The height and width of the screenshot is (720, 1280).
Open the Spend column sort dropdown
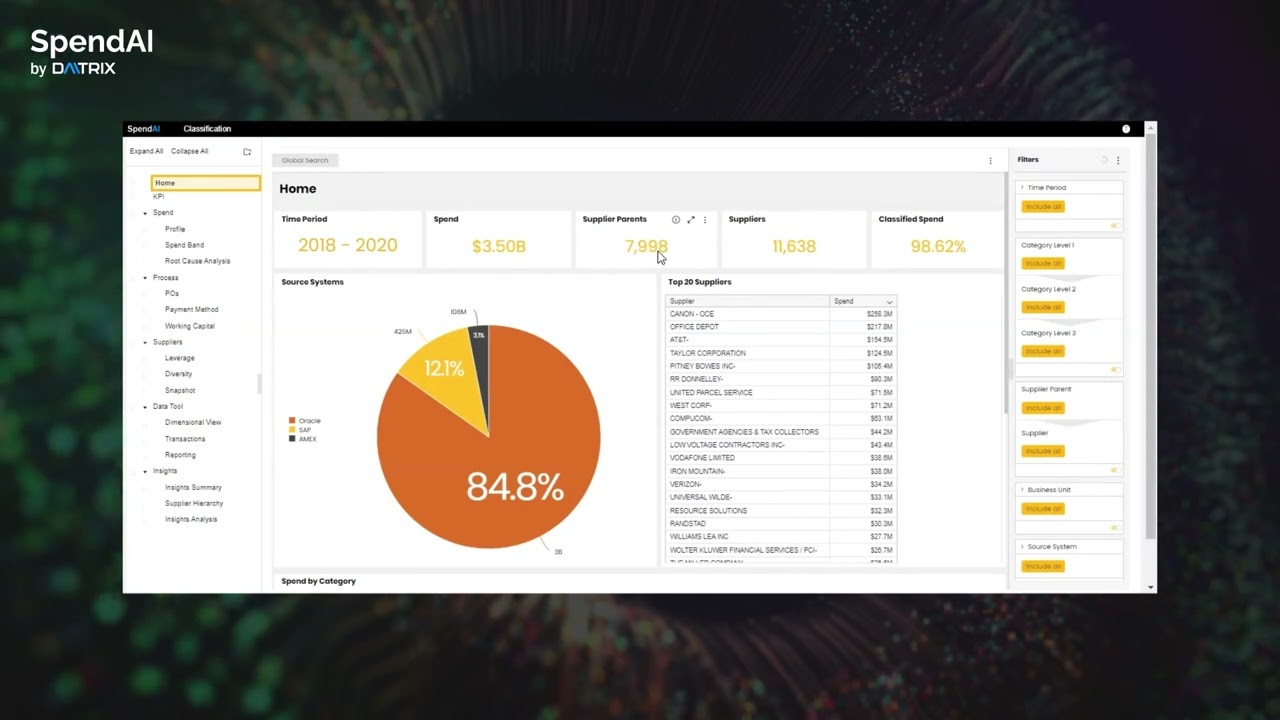(x=889, y=302)
